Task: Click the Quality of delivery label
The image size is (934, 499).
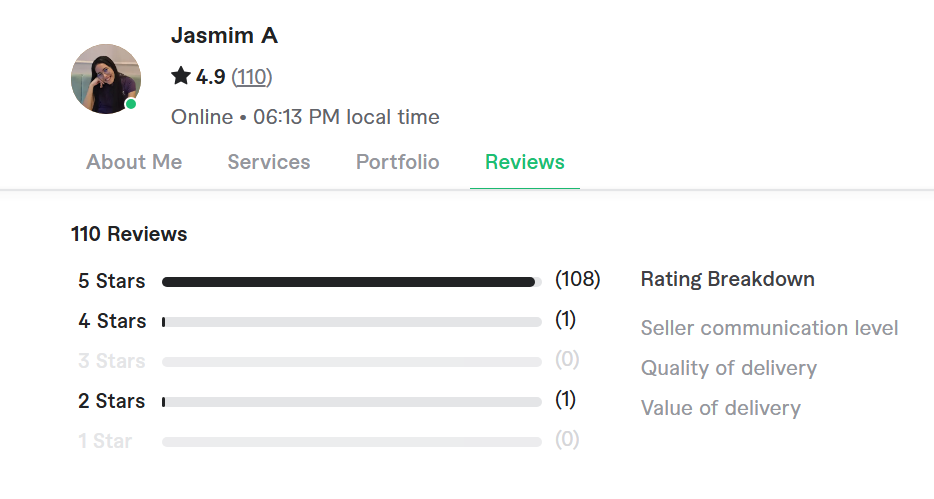Action: click(728, 368)
